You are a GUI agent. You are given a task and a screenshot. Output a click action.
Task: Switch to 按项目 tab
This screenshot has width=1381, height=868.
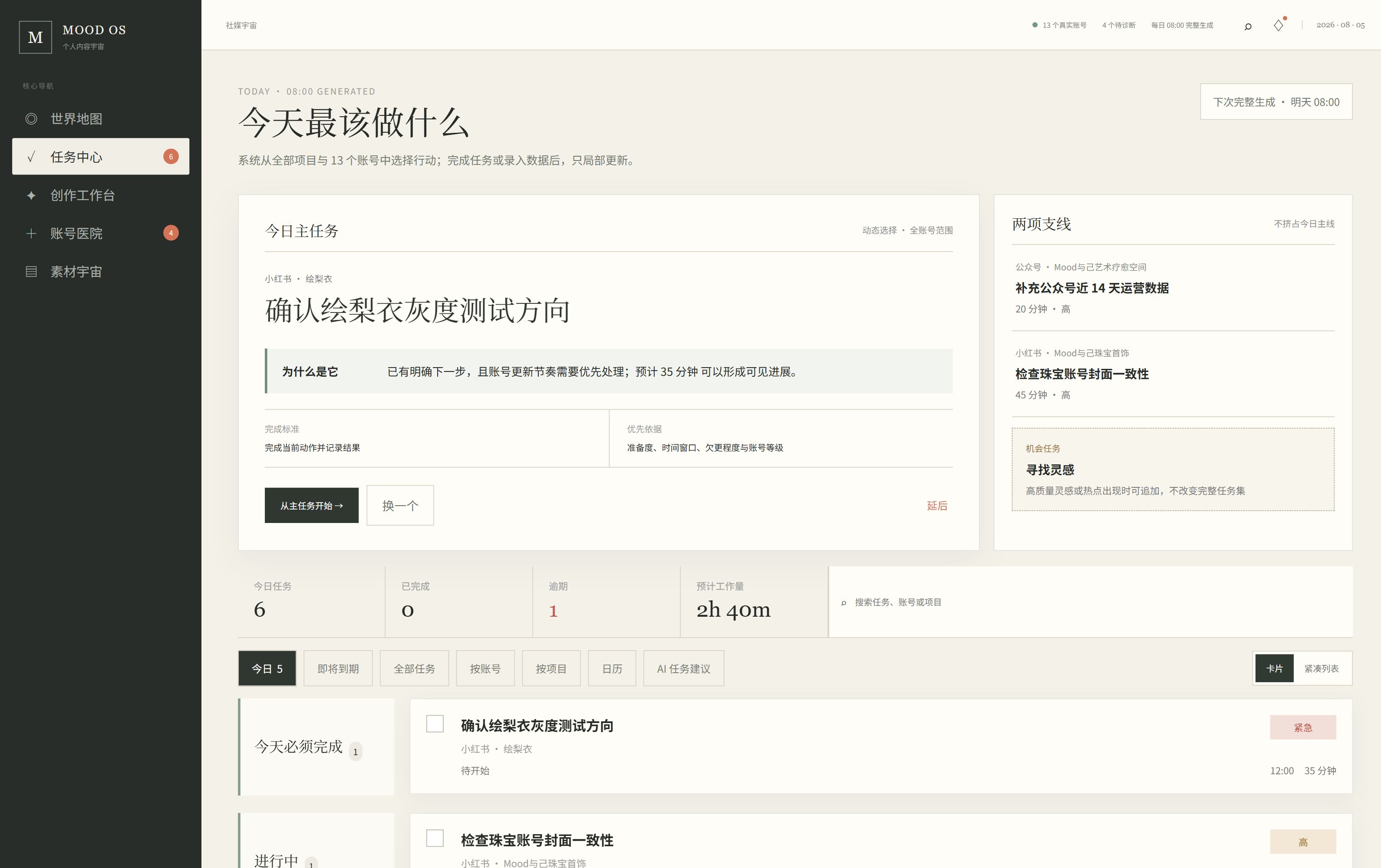pyautogui.click(x=551, y=668)
